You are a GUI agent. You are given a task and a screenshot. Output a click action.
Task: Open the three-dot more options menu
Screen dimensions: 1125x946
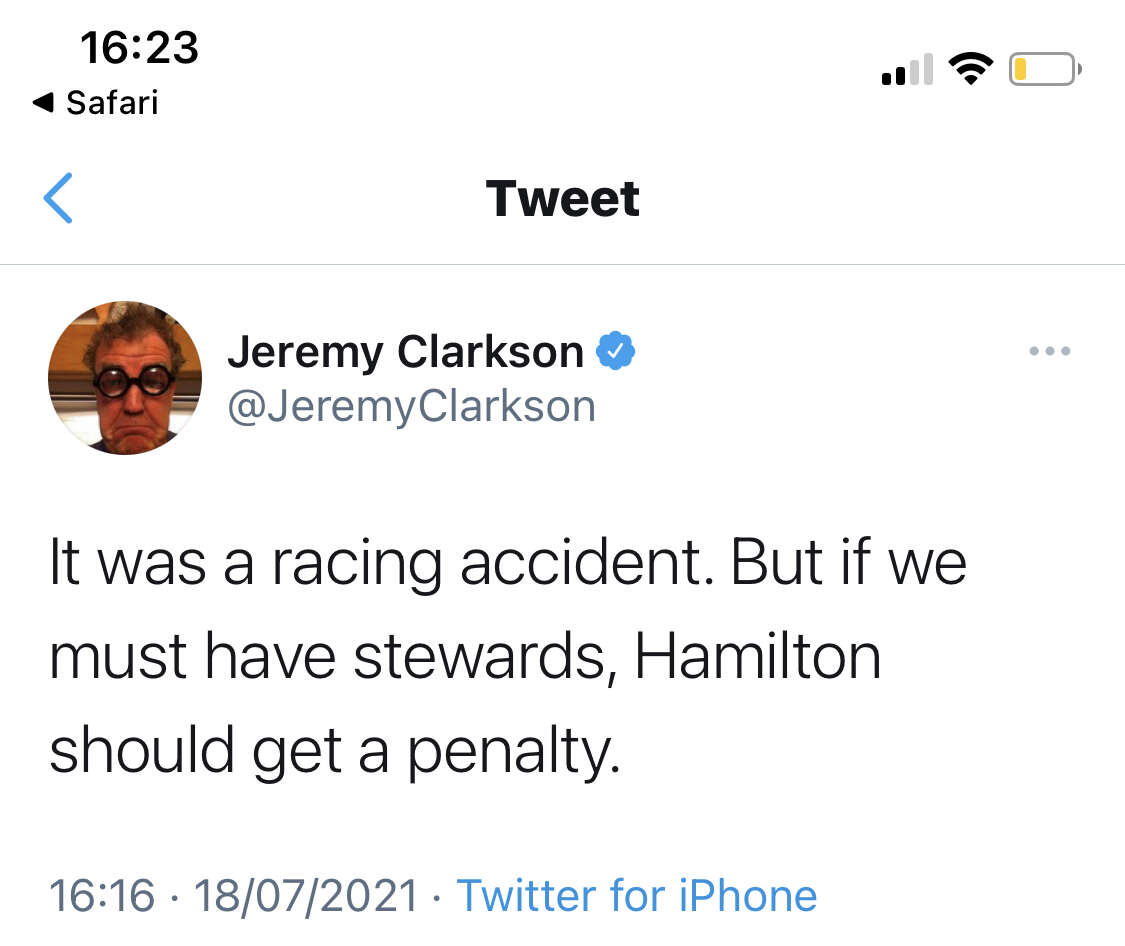point(1049,351)
